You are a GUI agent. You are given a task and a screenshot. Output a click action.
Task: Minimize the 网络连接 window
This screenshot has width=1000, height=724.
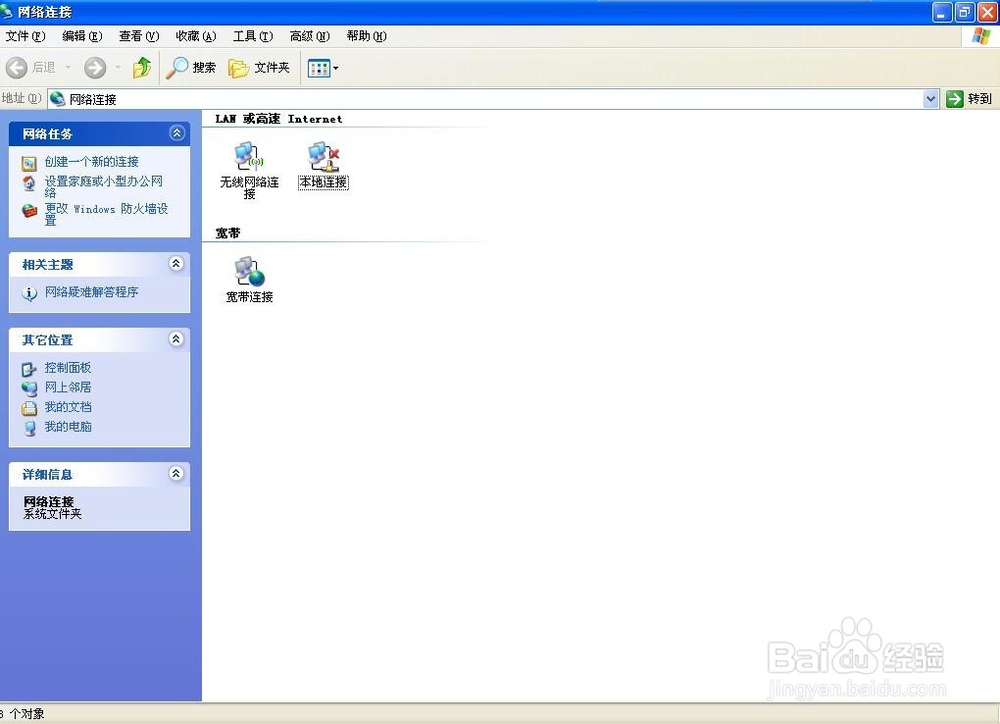coord(942,12)
